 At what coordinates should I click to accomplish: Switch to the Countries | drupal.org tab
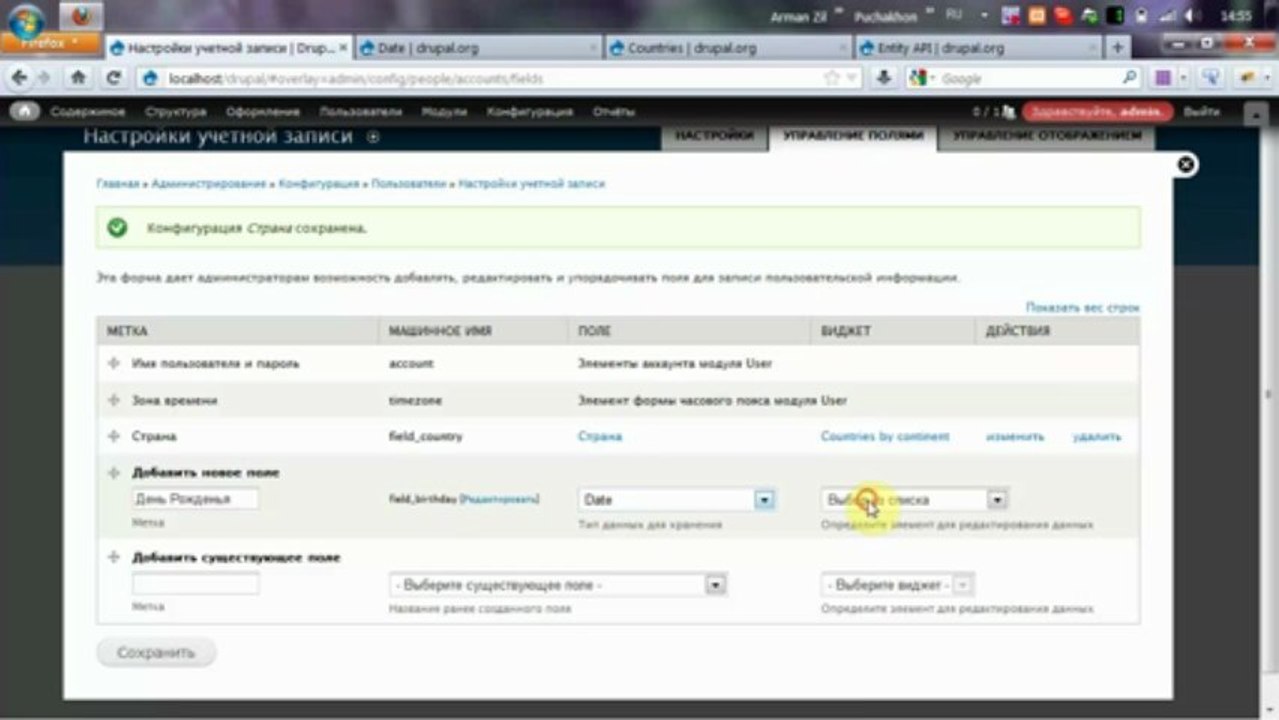click(728, 48)
